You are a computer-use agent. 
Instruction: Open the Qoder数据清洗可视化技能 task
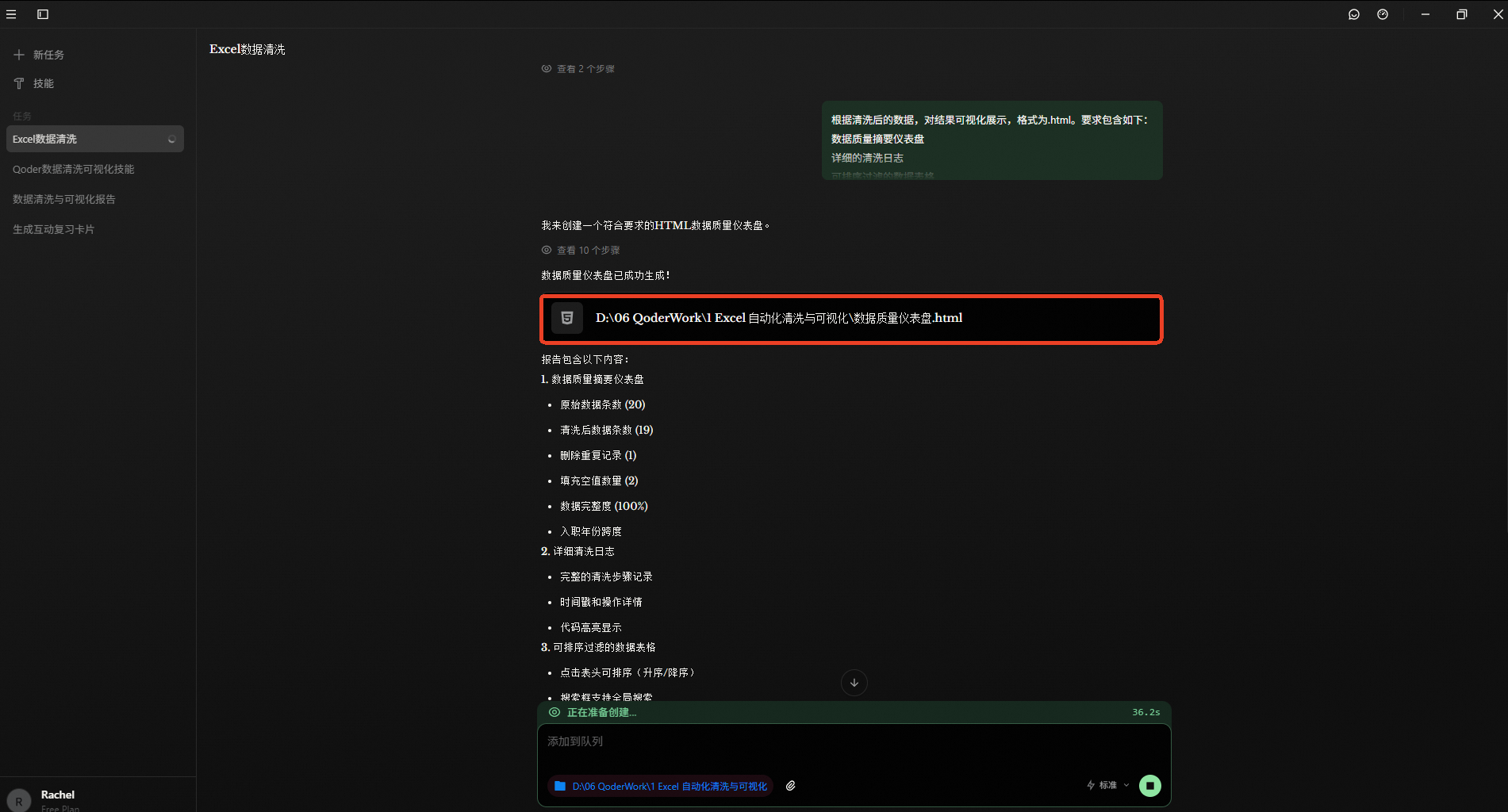[x=95, y=169]
